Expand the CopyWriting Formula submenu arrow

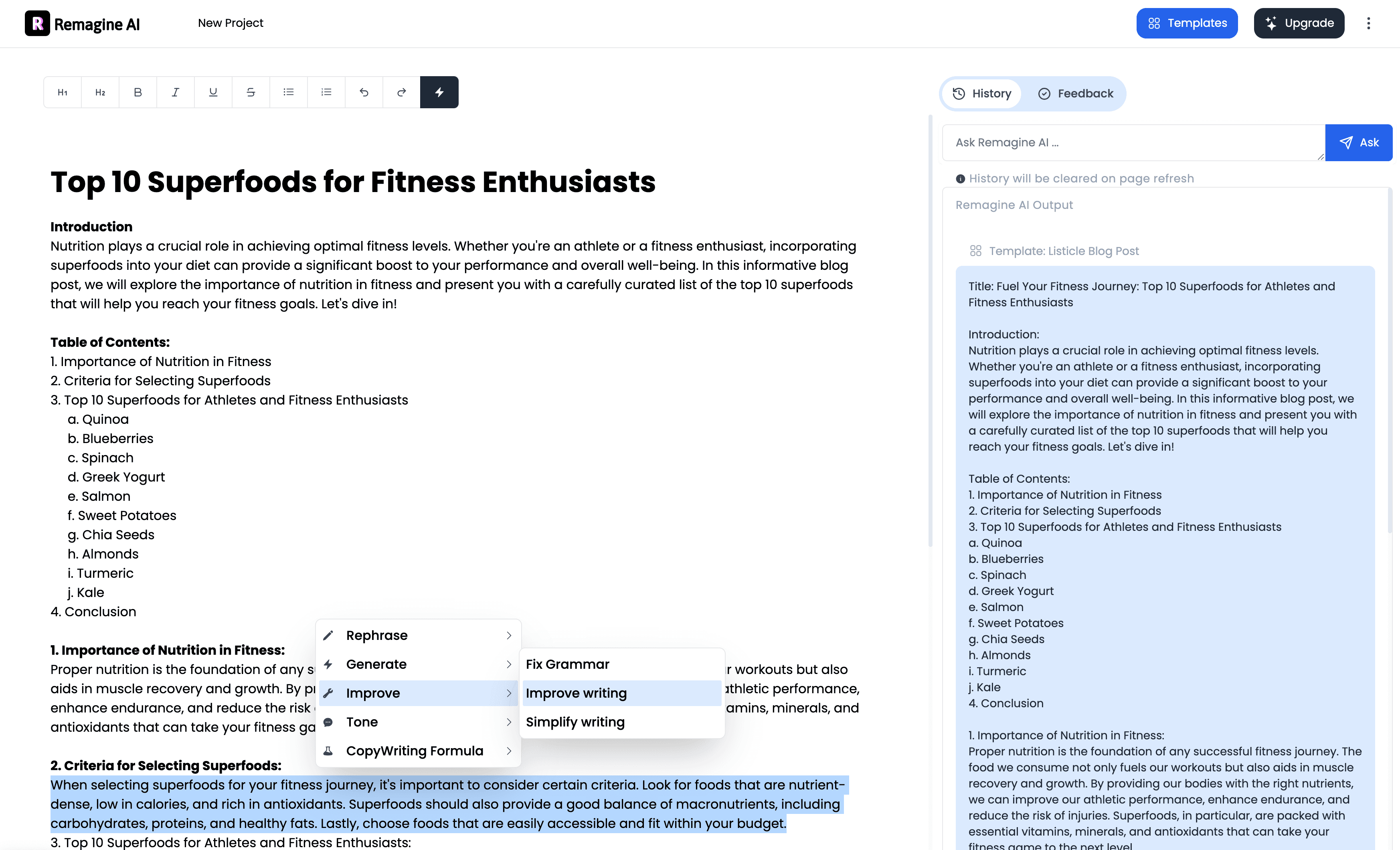[x=509, y=751]
